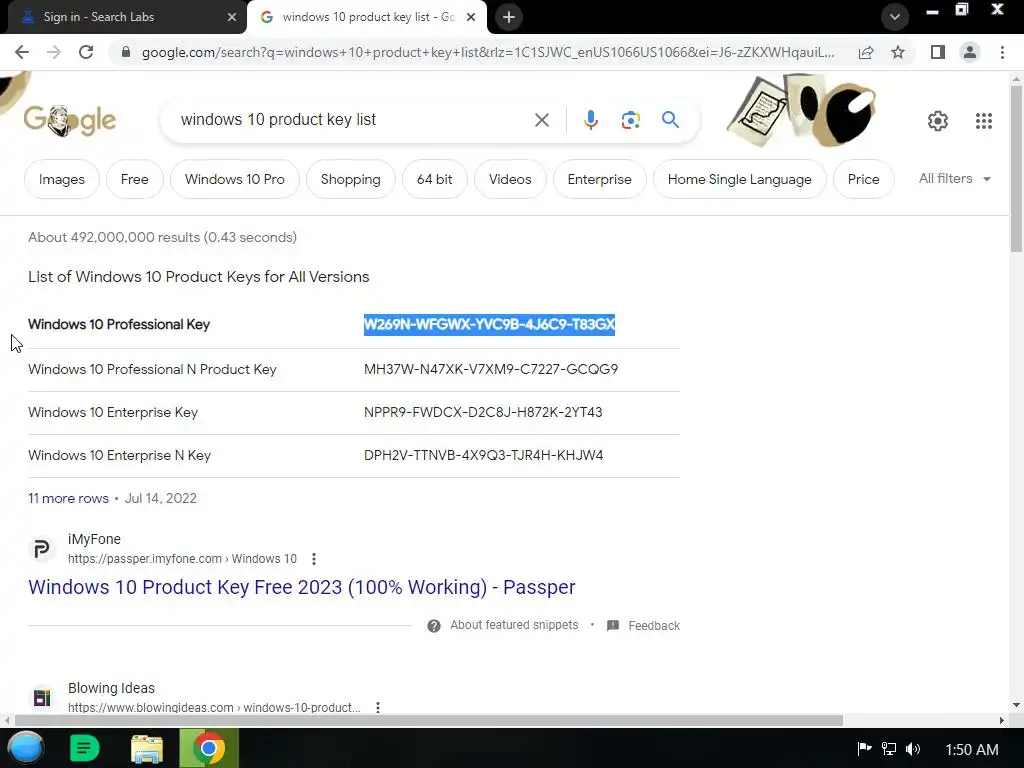This screenshot has width=1024, height=768.
Task: Click the Windows 10 Professional N product key
Action: click(x=491, y=369)
